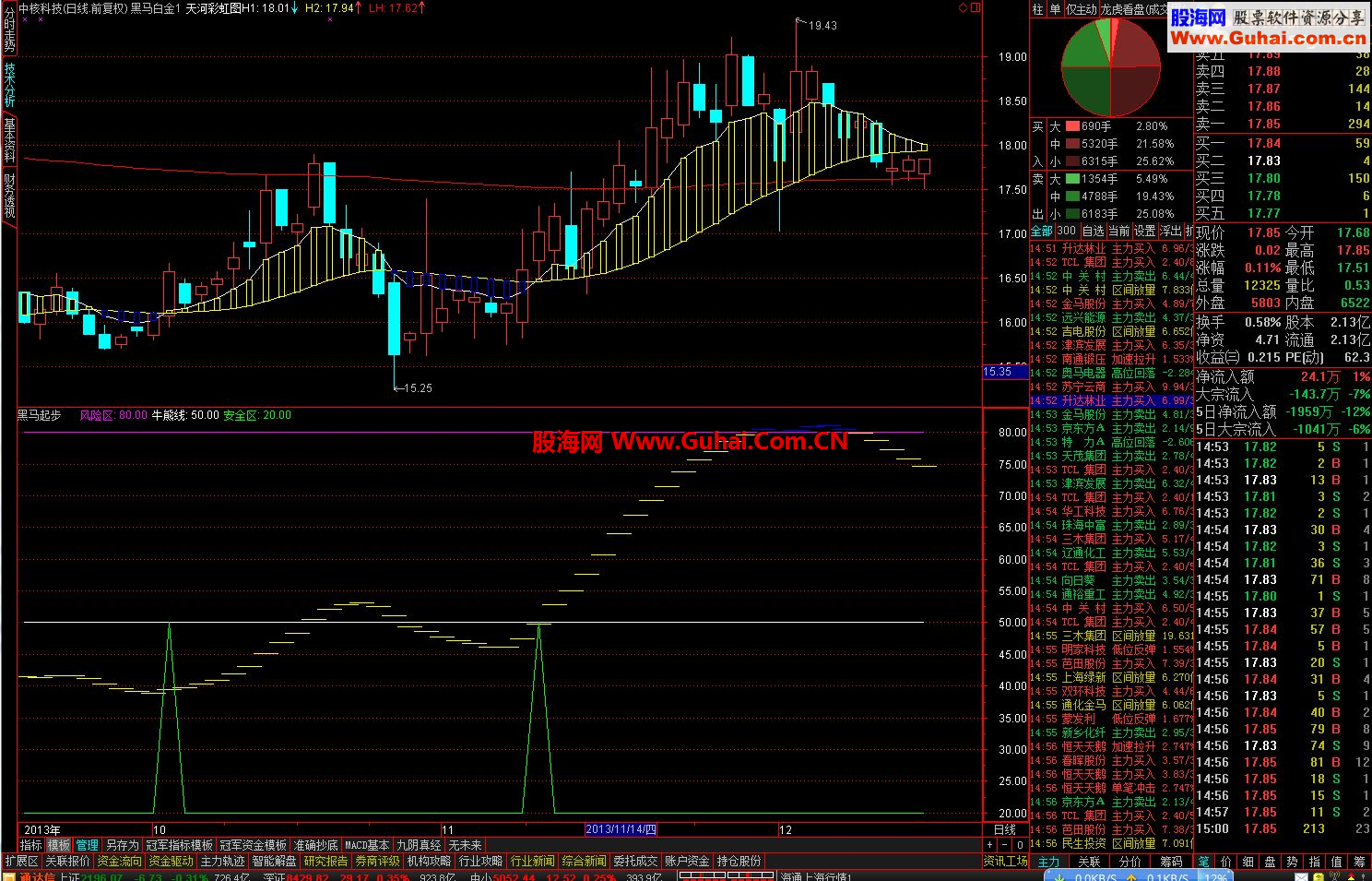Select the 指标 tab below the chart
This screenshot has height=881, width=1372.
31,845
